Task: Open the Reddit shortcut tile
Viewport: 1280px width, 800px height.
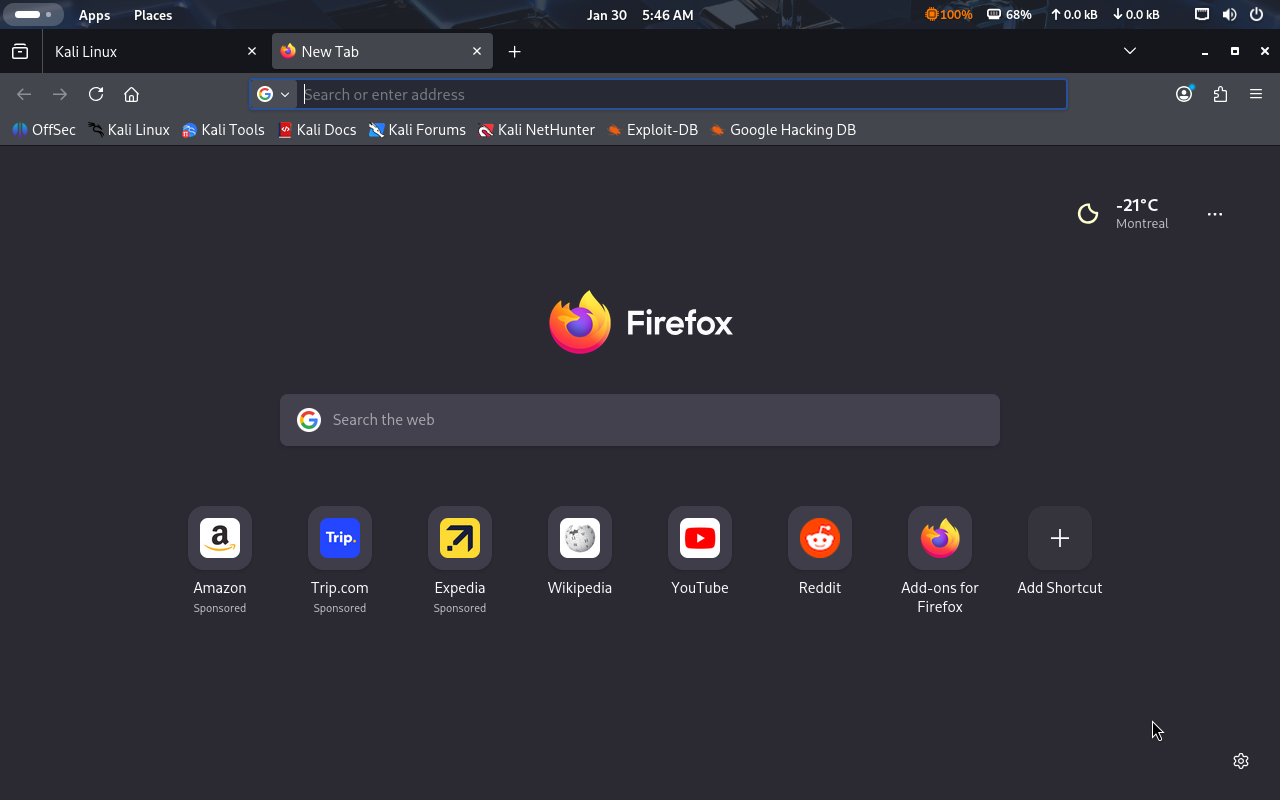Action: coord(820,538)
